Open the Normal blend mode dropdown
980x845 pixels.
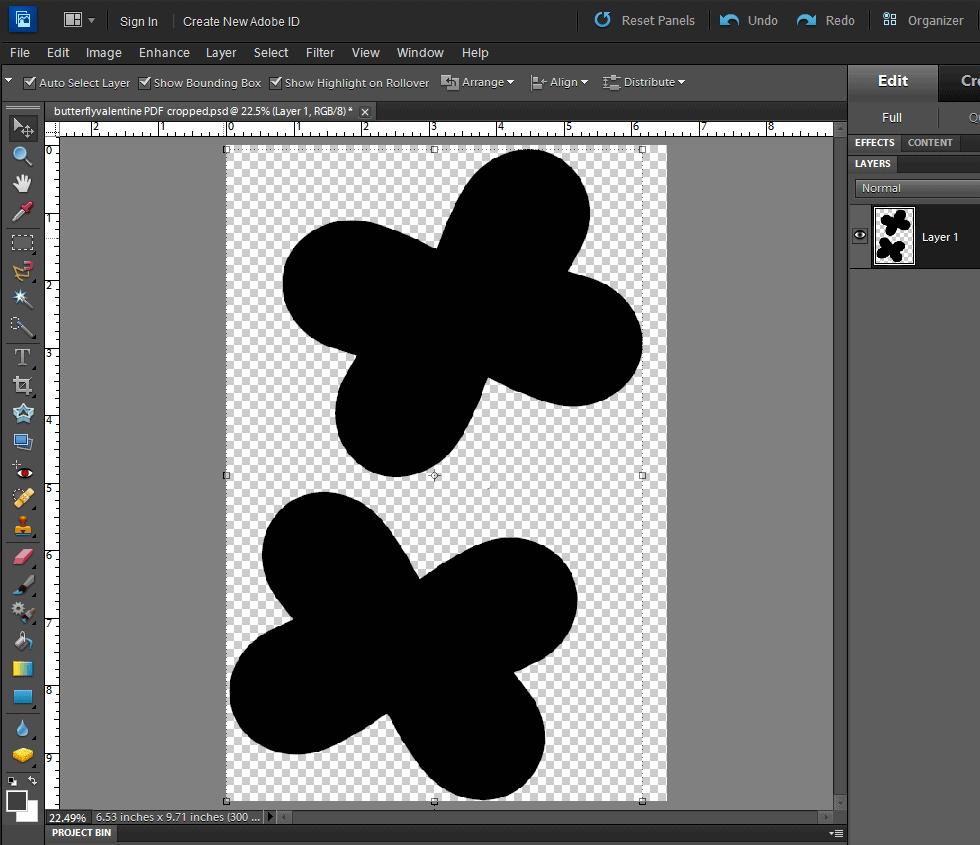tap(915, 188)
